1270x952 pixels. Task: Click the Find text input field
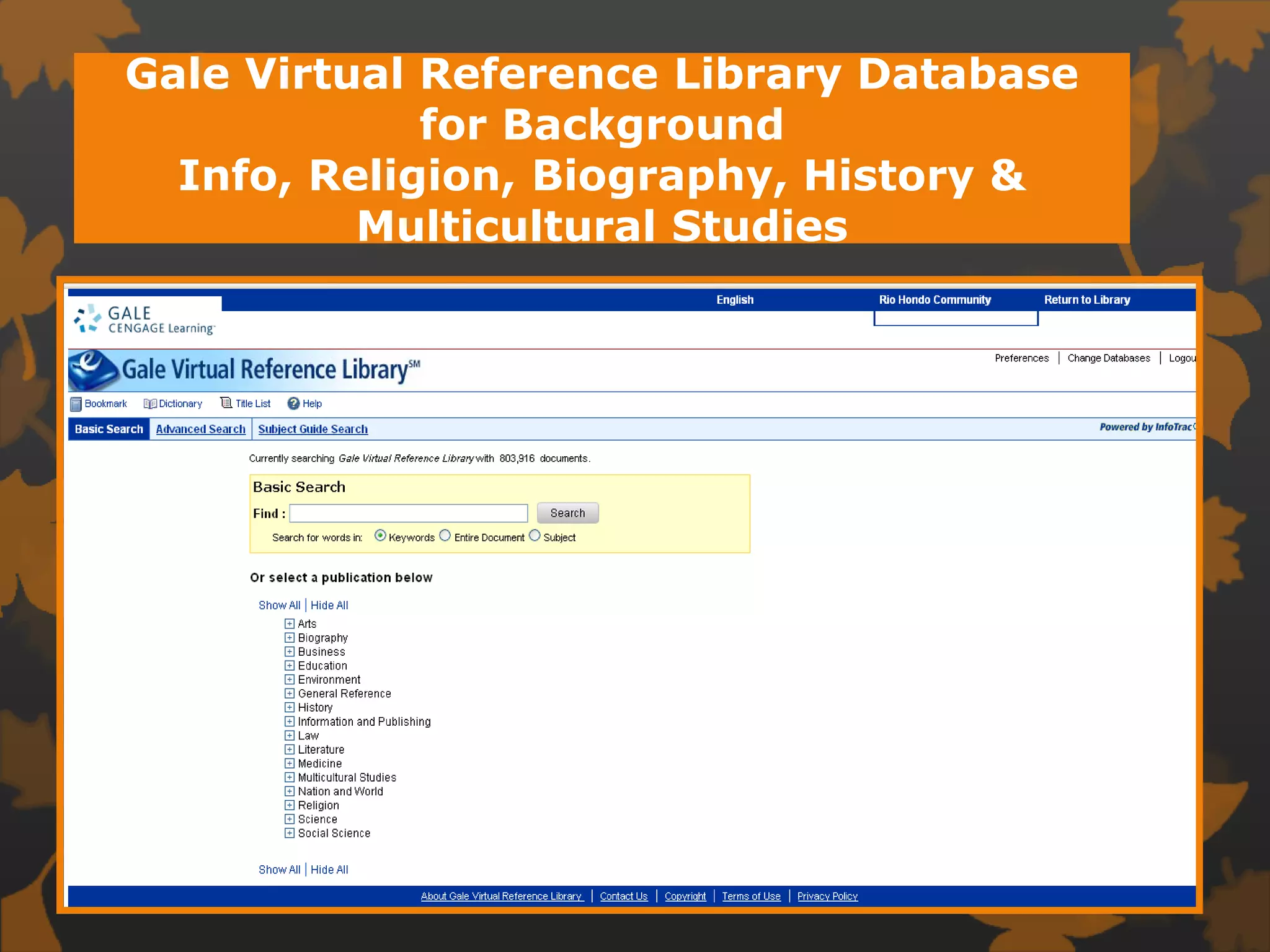pos(409,513)
